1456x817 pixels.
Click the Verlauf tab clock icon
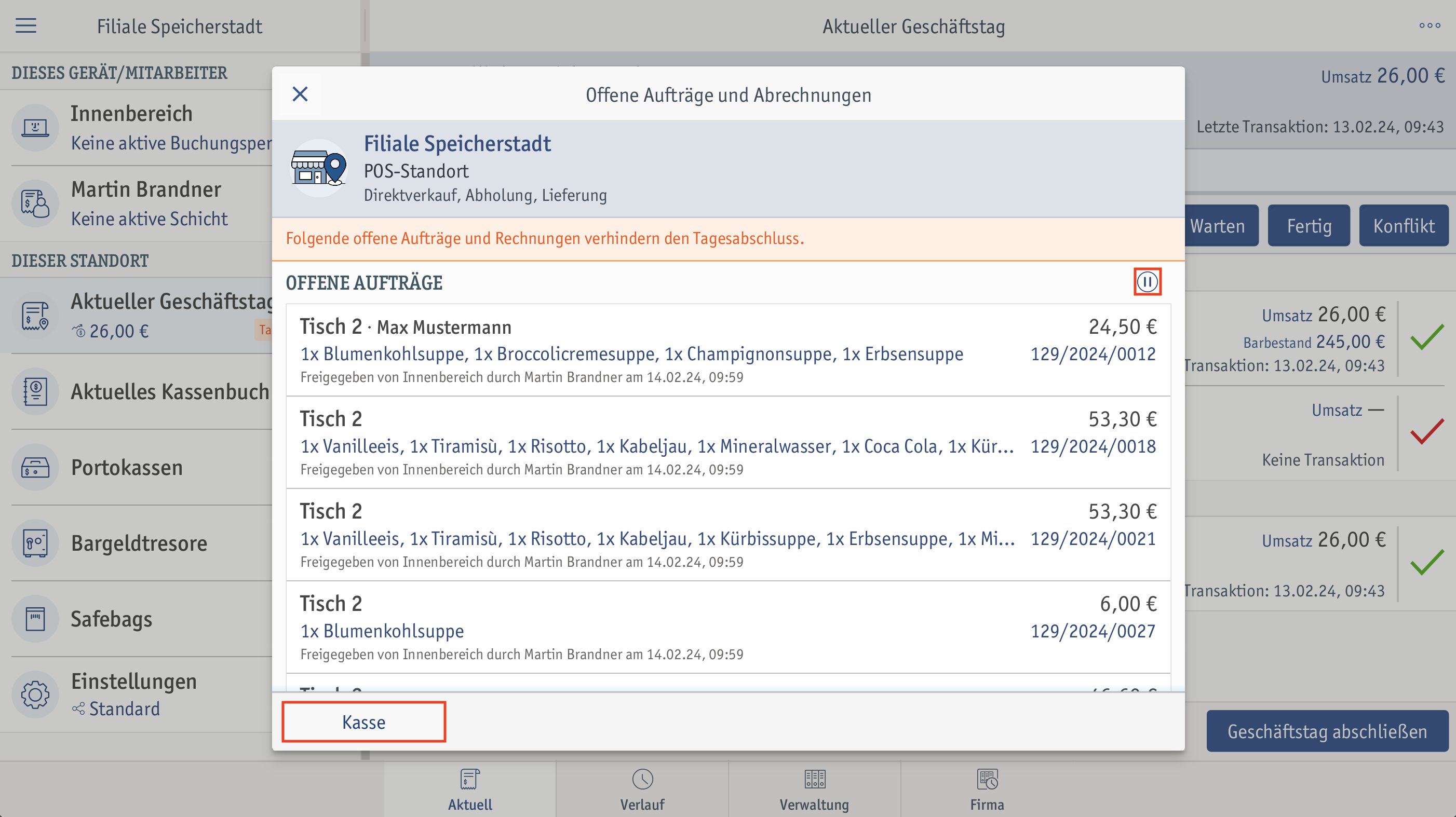643,779
